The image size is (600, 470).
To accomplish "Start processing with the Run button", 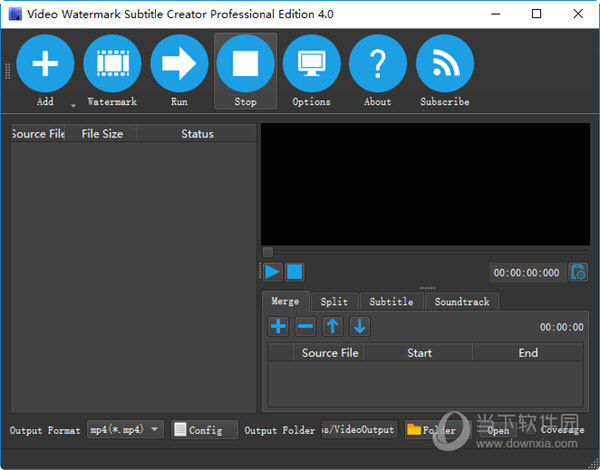I will (179, 71).
